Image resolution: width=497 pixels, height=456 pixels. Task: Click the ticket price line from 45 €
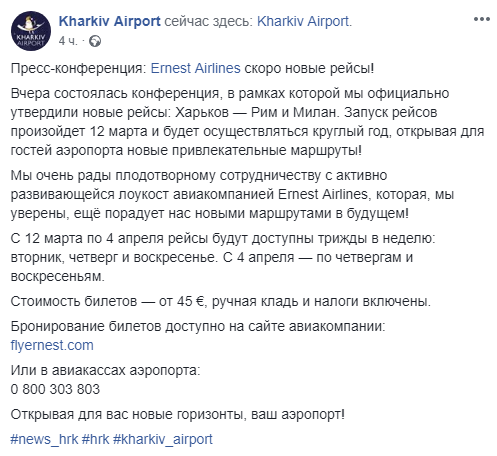point(221,301)
